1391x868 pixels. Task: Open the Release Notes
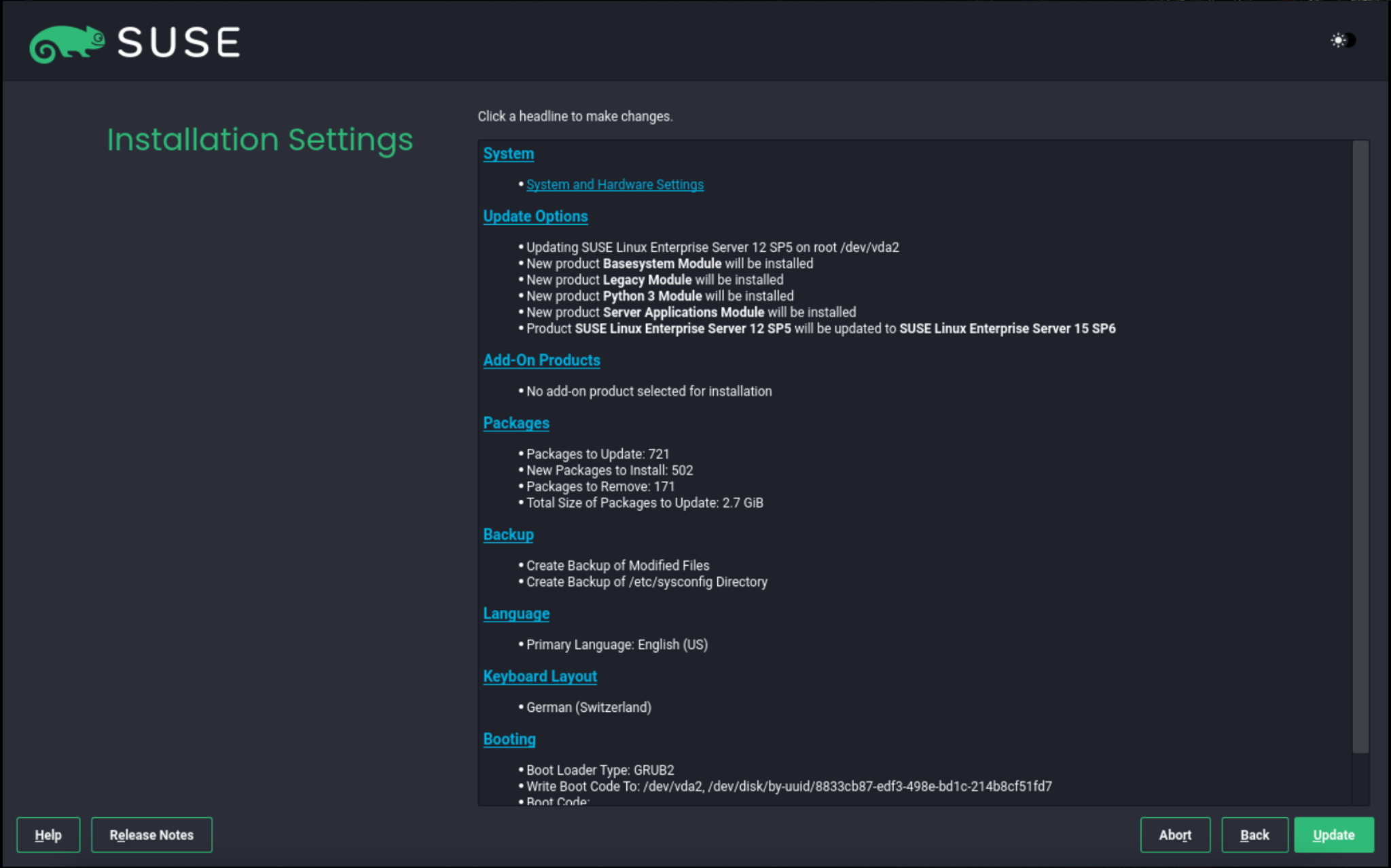tap(151, 835)
